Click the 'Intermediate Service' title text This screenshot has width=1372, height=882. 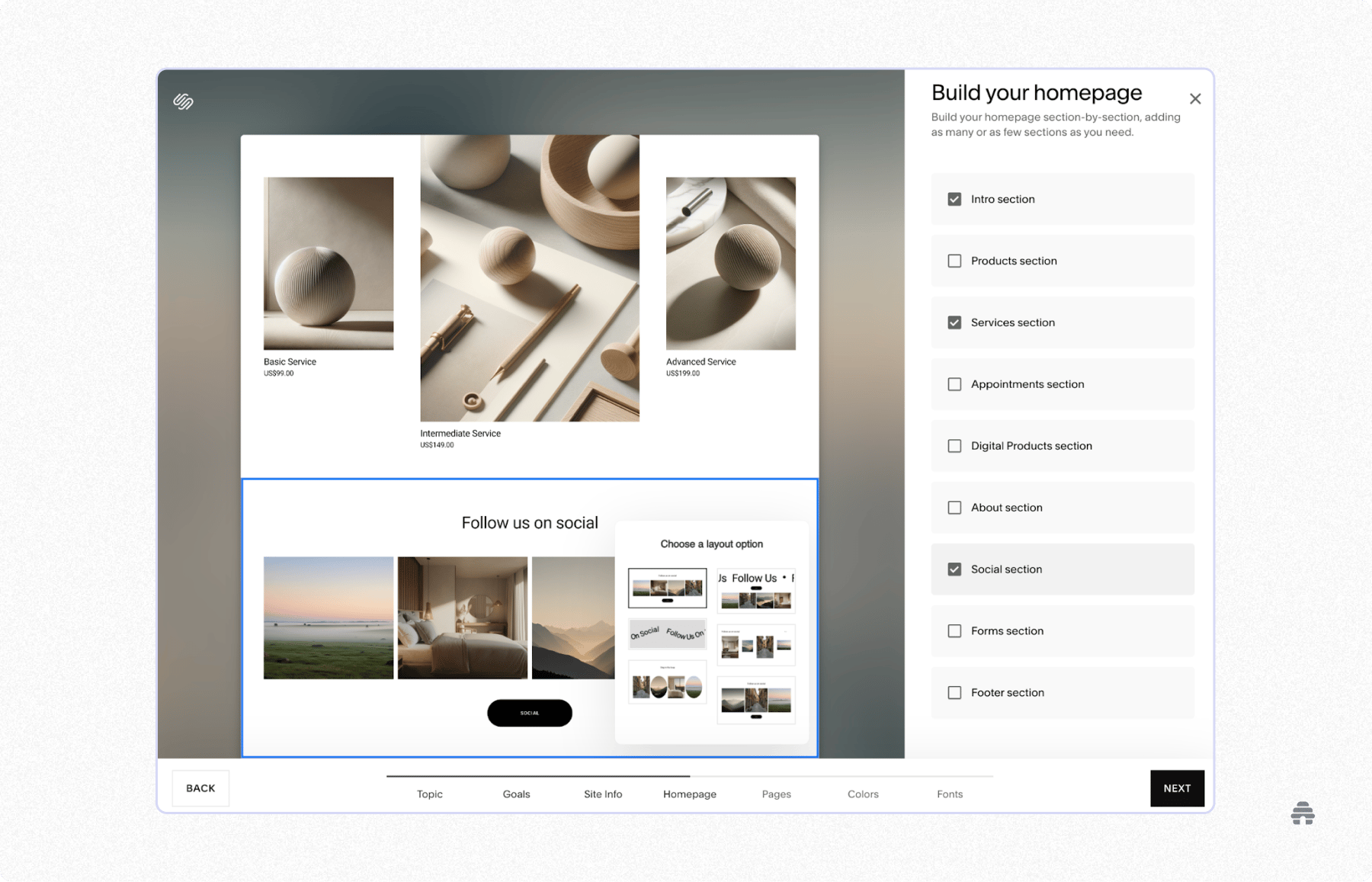click(x=460, y=434)
